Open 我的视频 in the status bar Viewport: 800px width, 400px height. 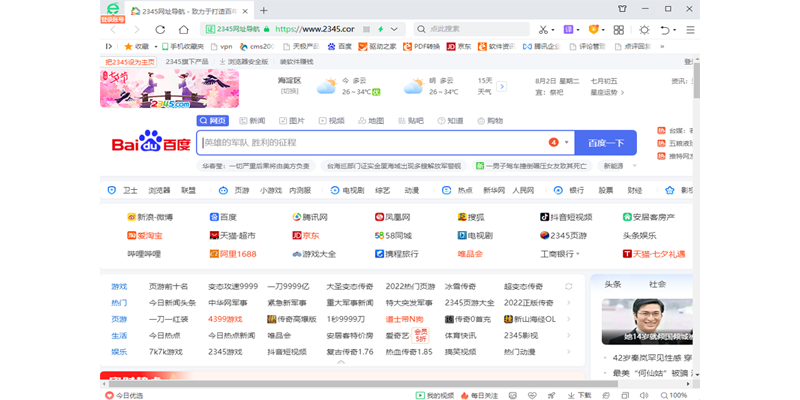(434, 395)
